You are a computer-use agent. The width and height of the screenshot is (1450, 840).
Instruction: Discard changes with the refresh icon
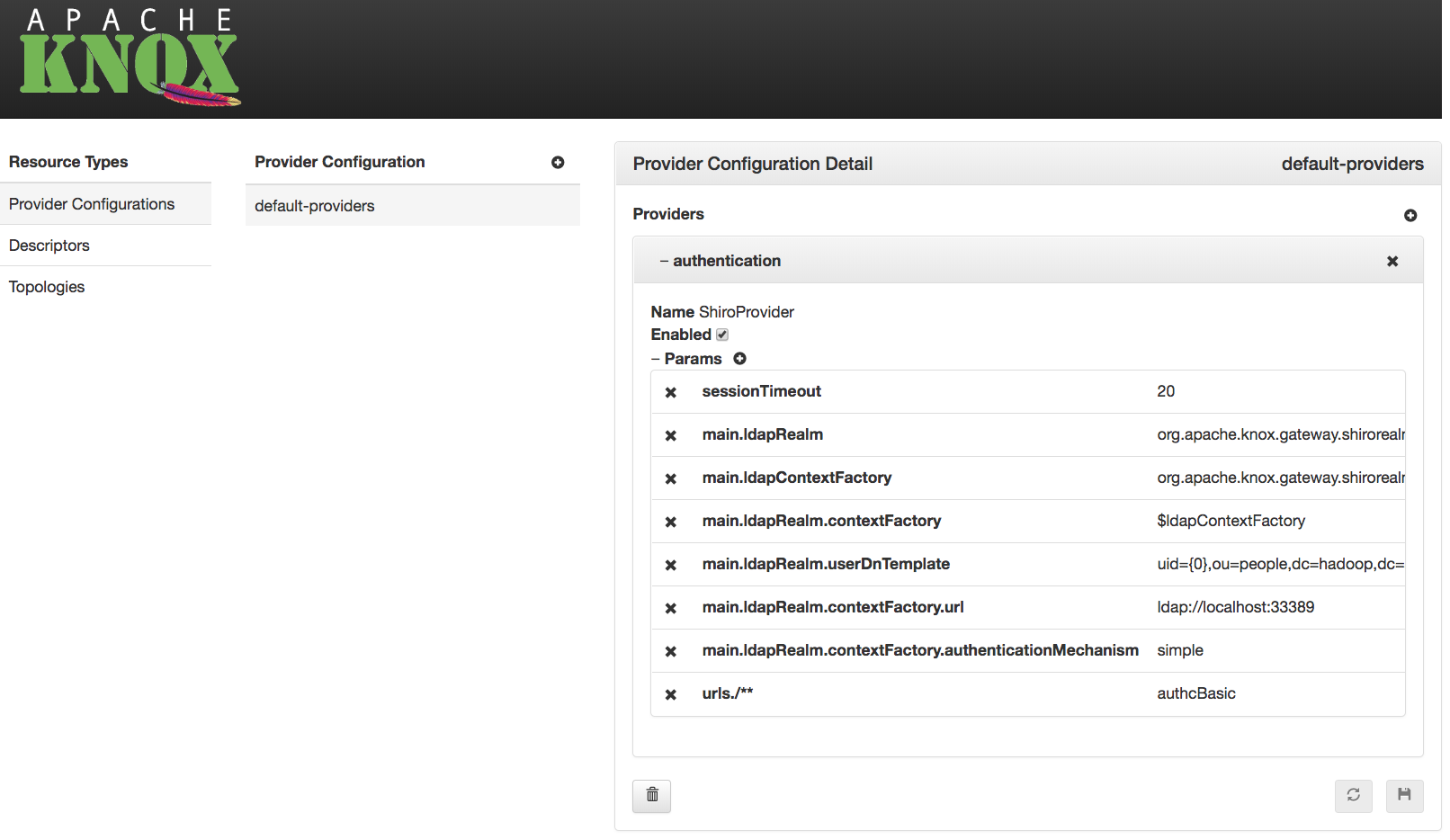click(1353, 796)
